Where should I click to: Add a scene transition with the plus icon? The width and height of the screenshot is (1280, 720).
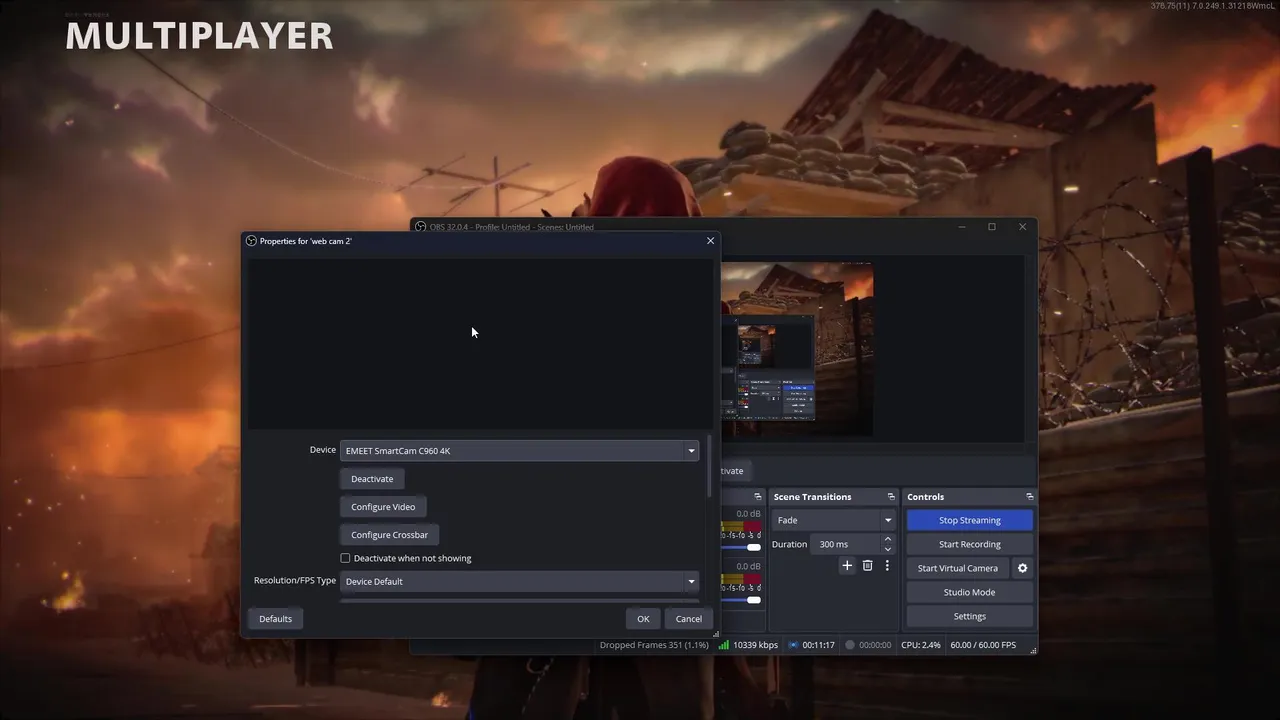(847, 566)
